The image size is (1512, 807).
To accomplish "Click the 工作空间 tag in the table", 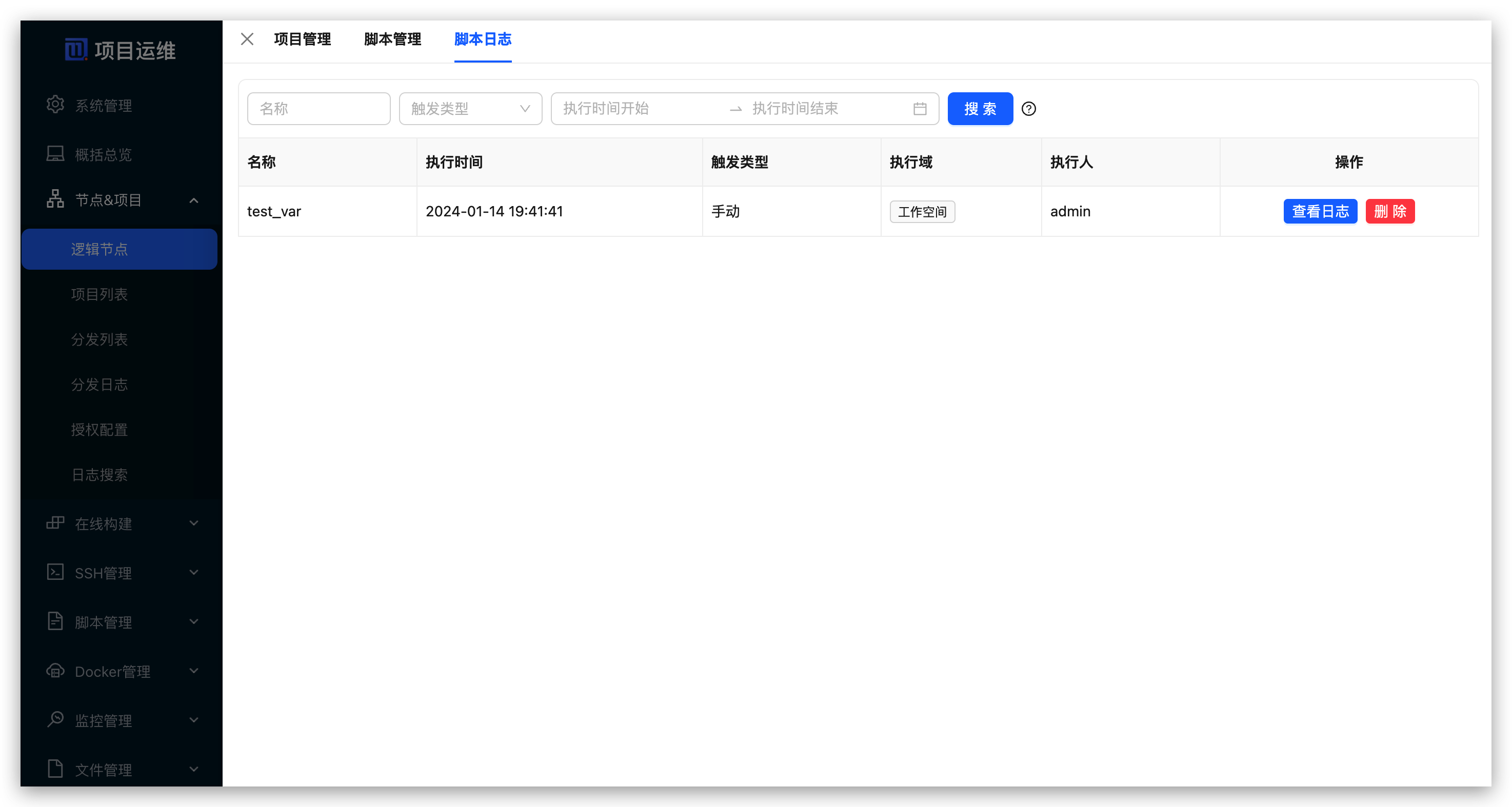I will click(922, 211).
